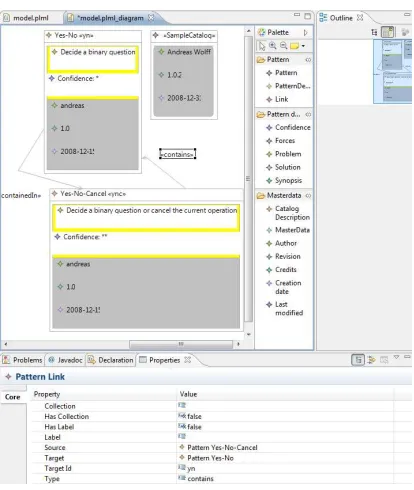Select the Problem palette tool
Viewport: 414px width, 490px height.
coord(284,154)
